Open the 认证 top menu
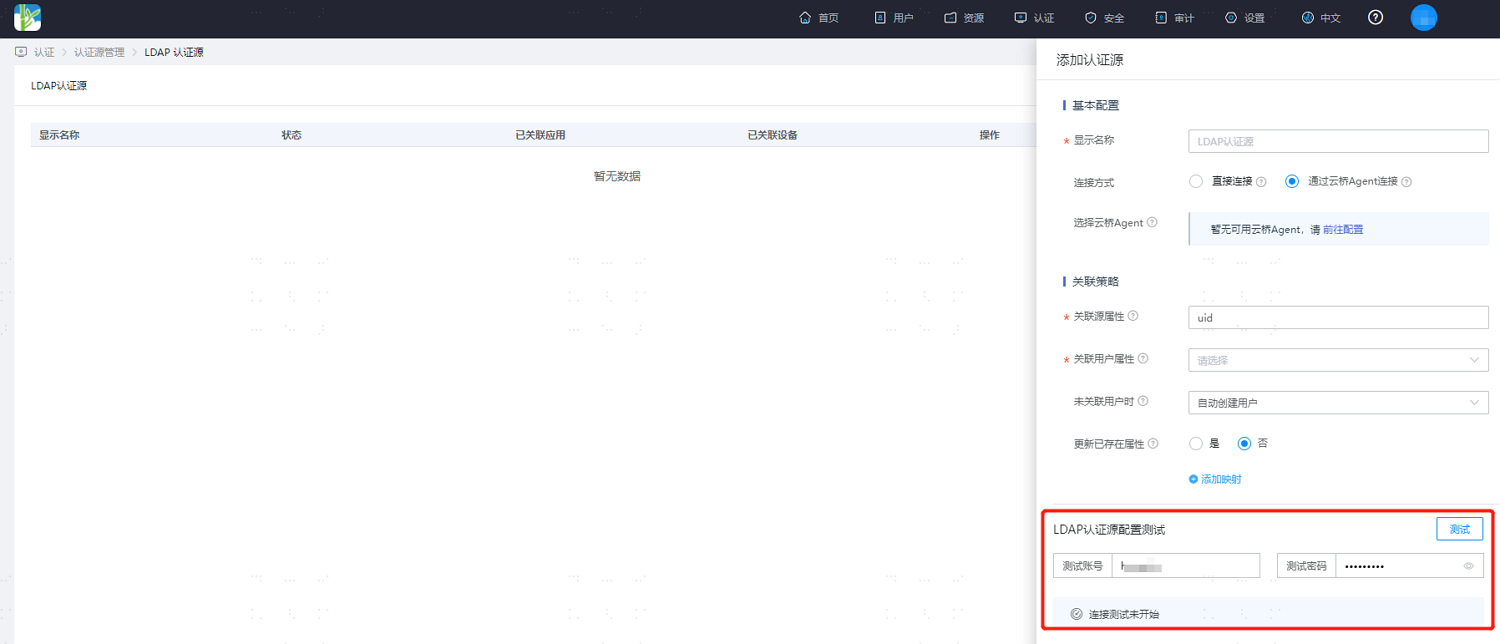 [x=1034, y=18]
